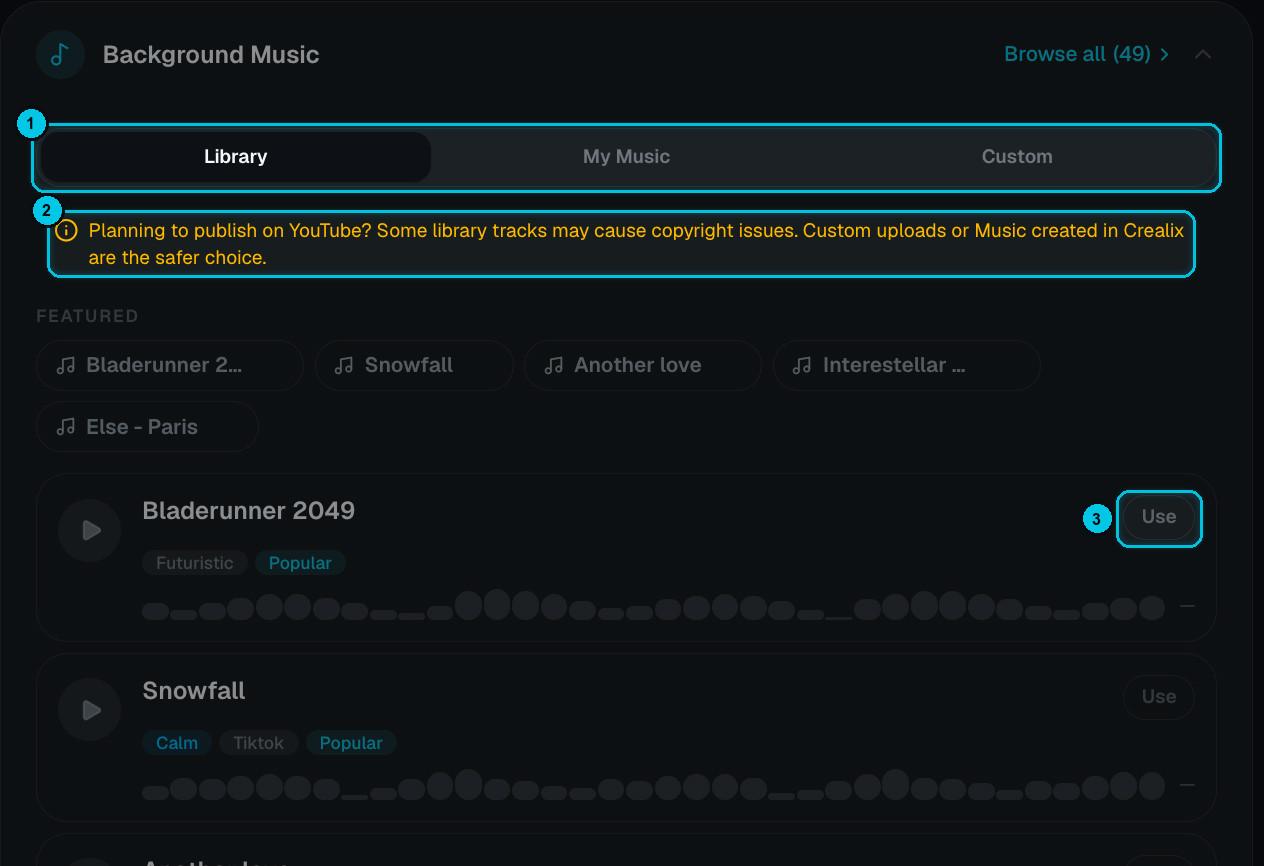The image size is (1264, 866).
Task: Use the Bladerunner 2049 track
Action: click(1159, 517)
